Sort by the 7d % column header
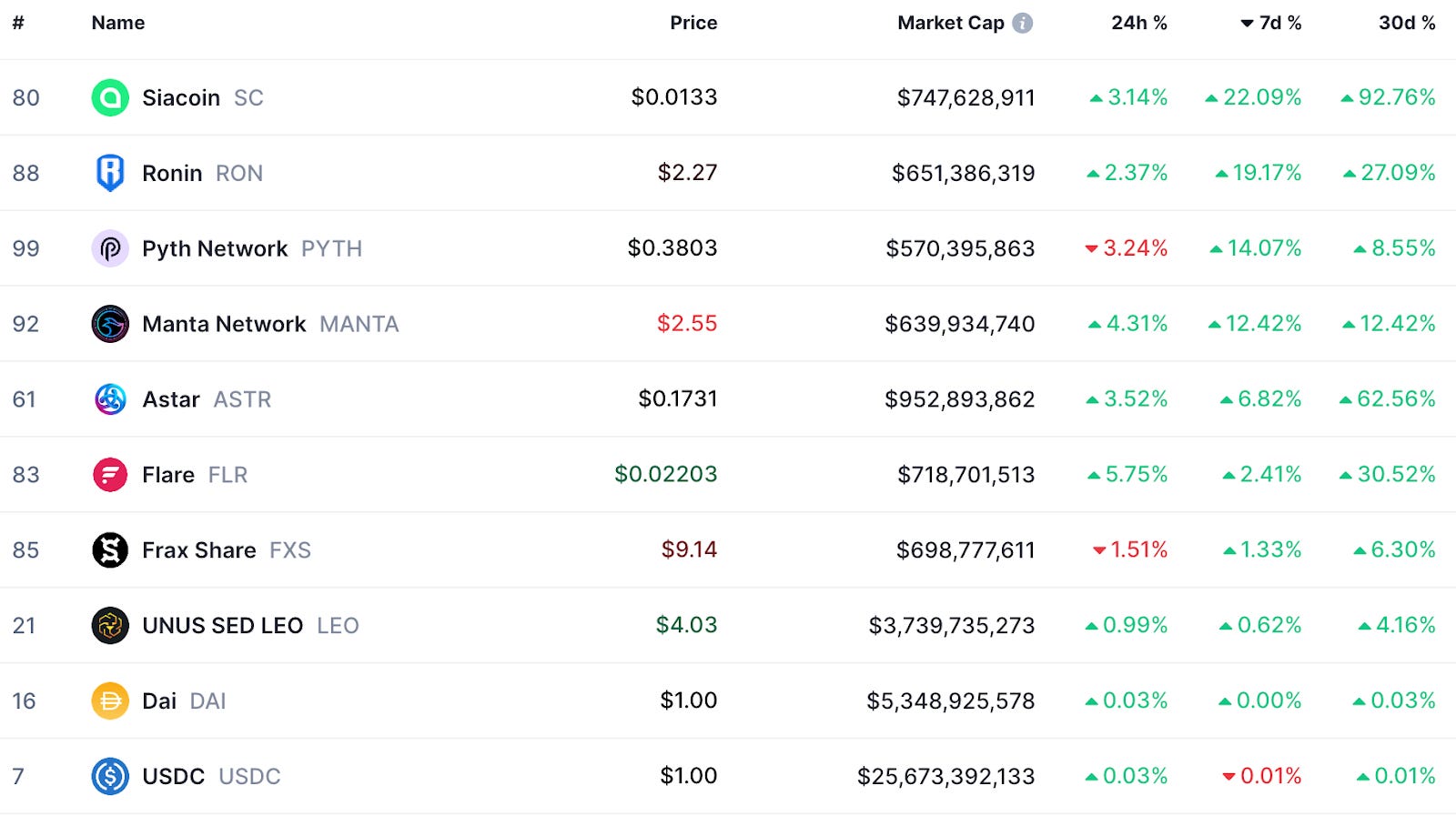 (x=1270, y=23)
